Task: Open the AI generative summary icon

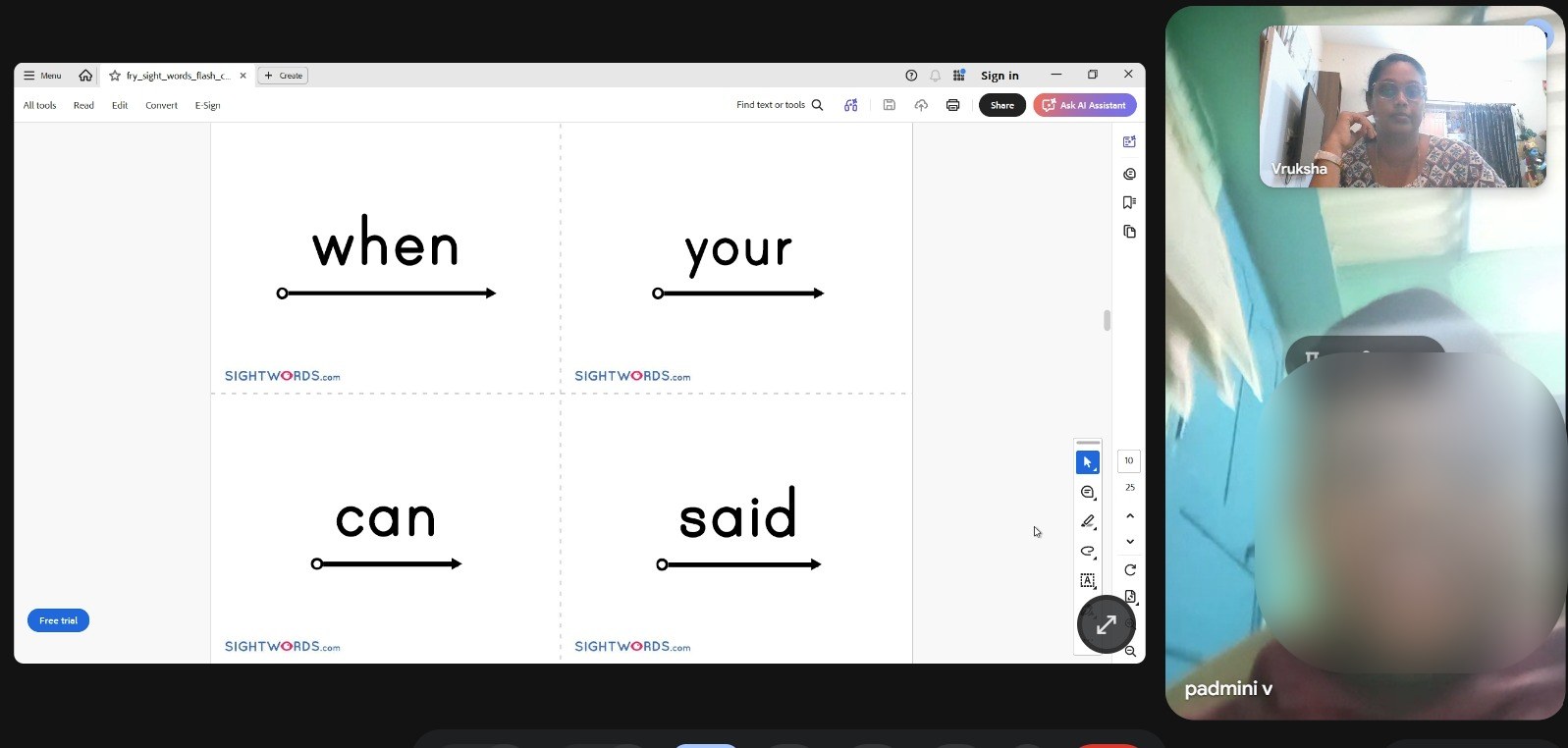Action: [851, 105]
